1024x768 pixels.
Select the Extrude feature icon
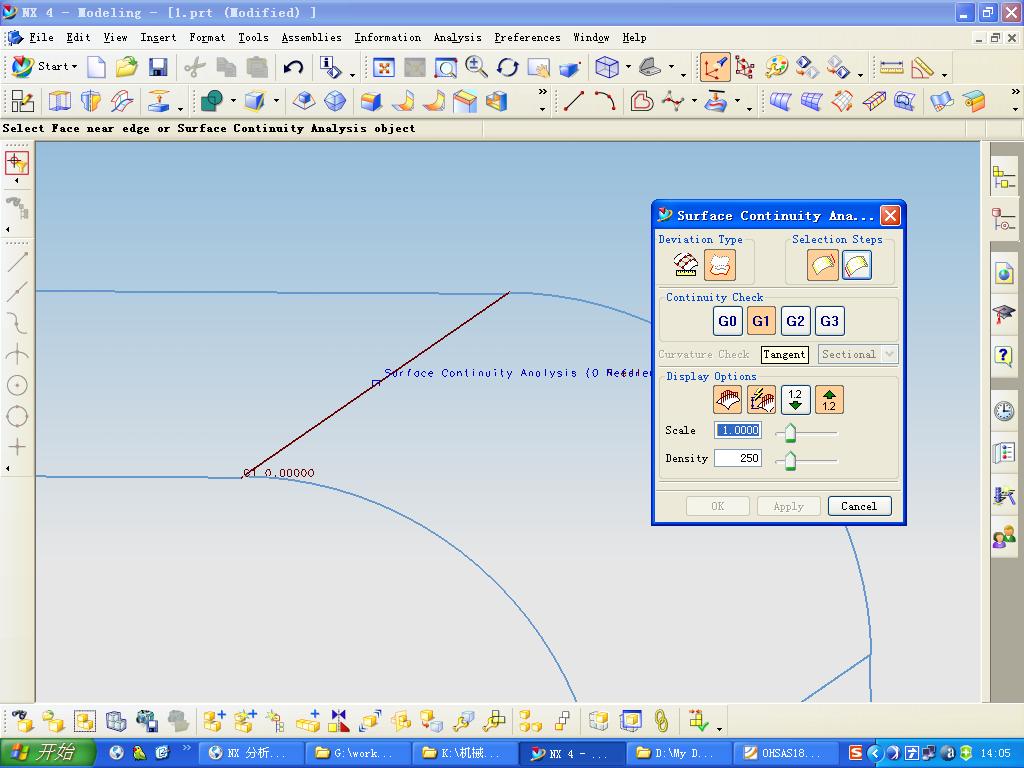click(x=59, y=101)
